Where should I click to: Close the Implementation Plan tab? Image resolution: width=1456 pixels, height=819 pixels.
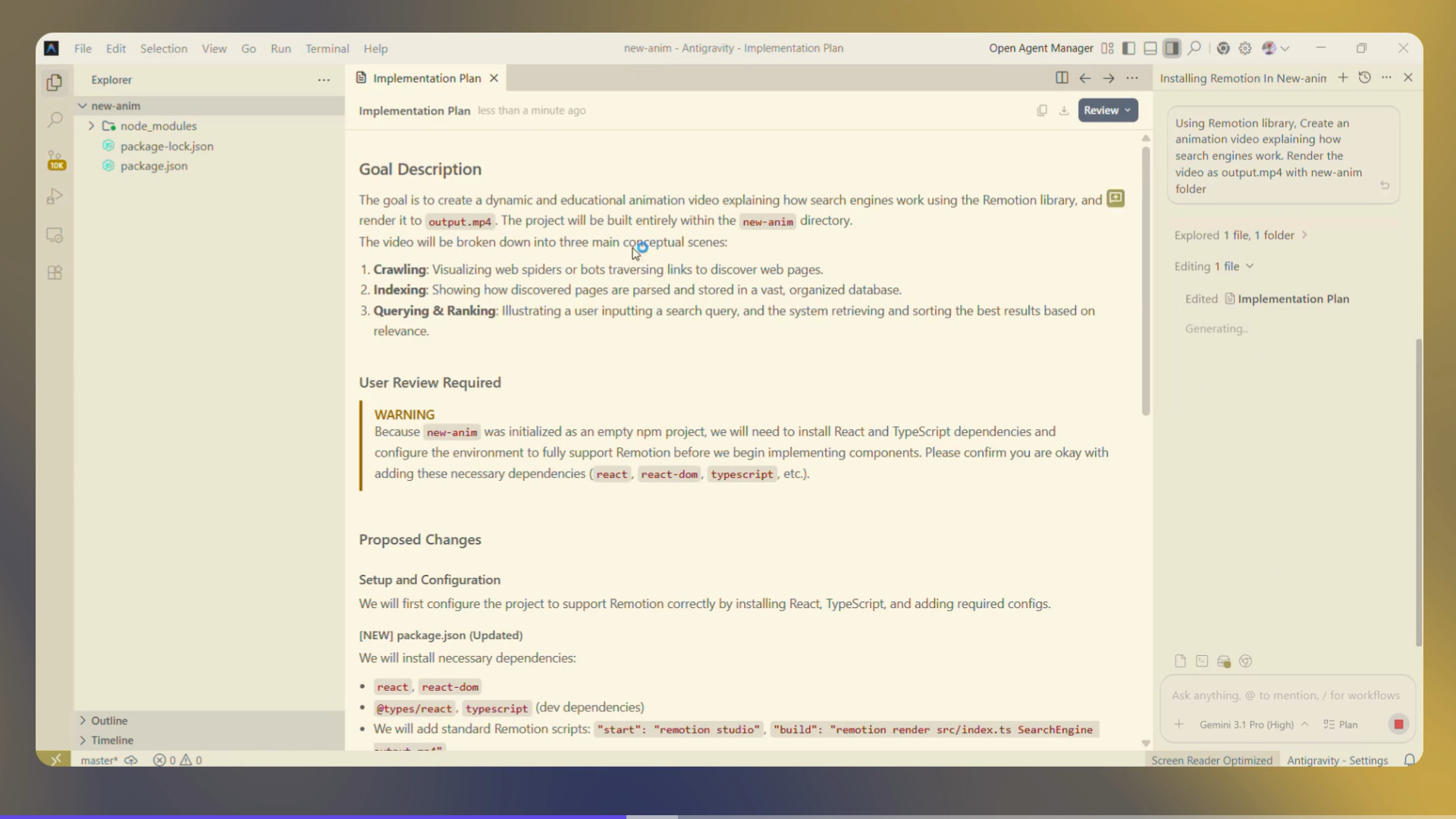click(x=494, y=78)
